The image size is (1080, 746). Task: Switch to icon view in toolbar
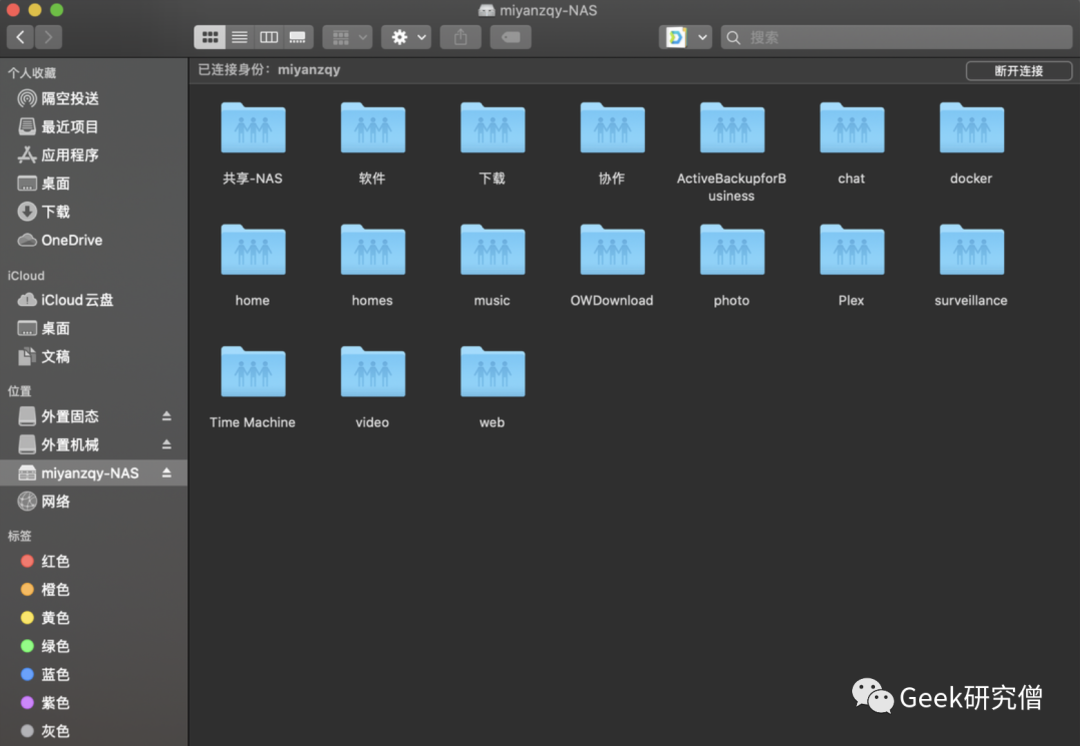tap(210, 37)
